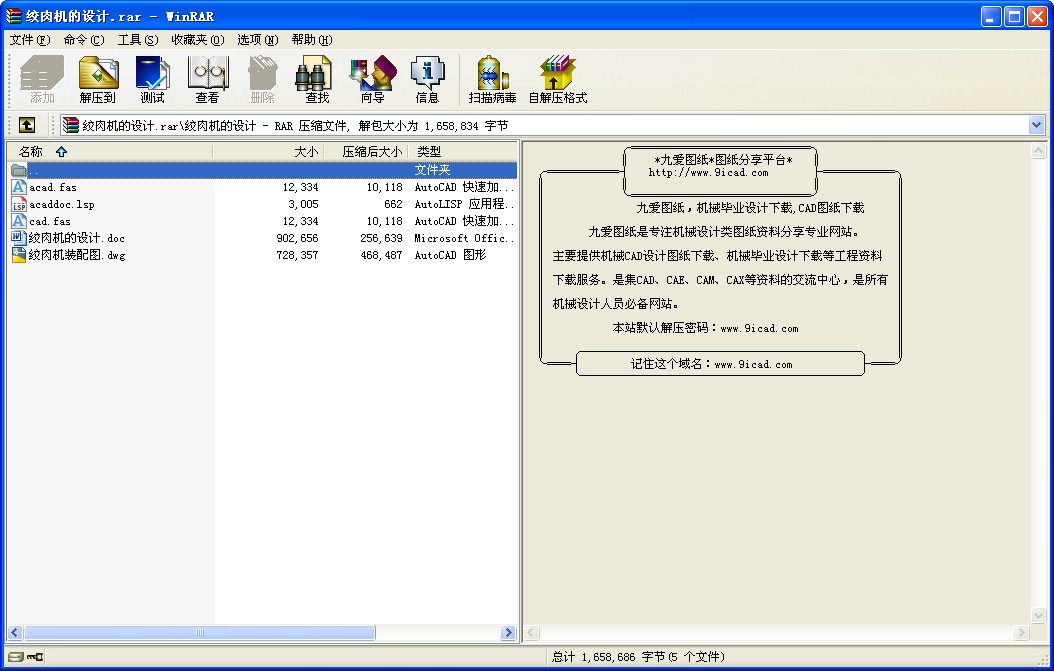Image resolution: width=1054 pixels, height=671 pixels.
Task: Click the comment pane scroll right arrow
Action: tap(1021, 633)
